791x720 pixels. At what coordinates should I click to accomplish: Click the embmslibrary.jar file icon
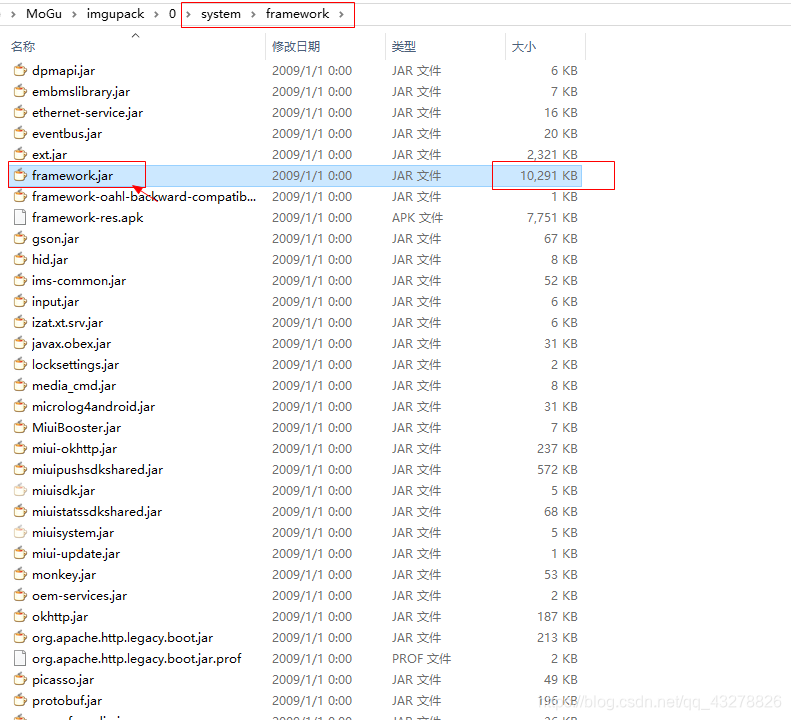tap(20, 91)
